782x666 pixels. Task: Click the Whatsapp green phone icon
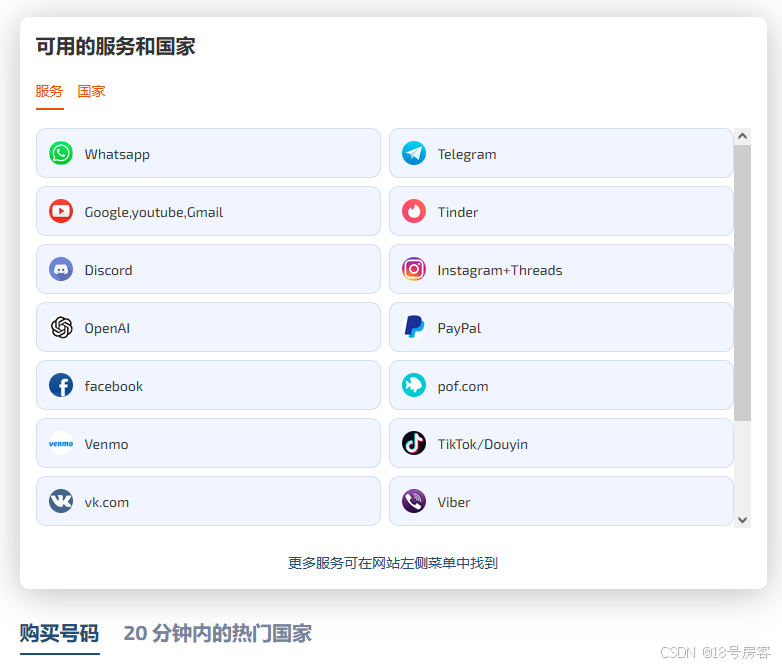(61, 153)
